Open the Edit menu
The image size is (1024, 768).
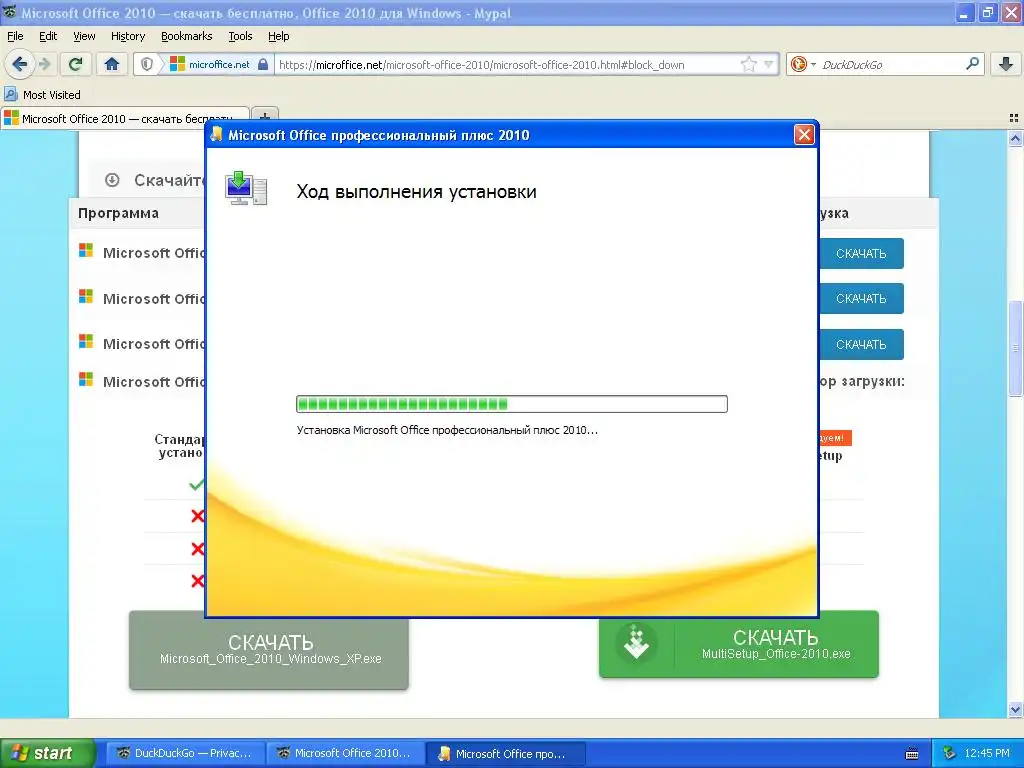point(48,36)
